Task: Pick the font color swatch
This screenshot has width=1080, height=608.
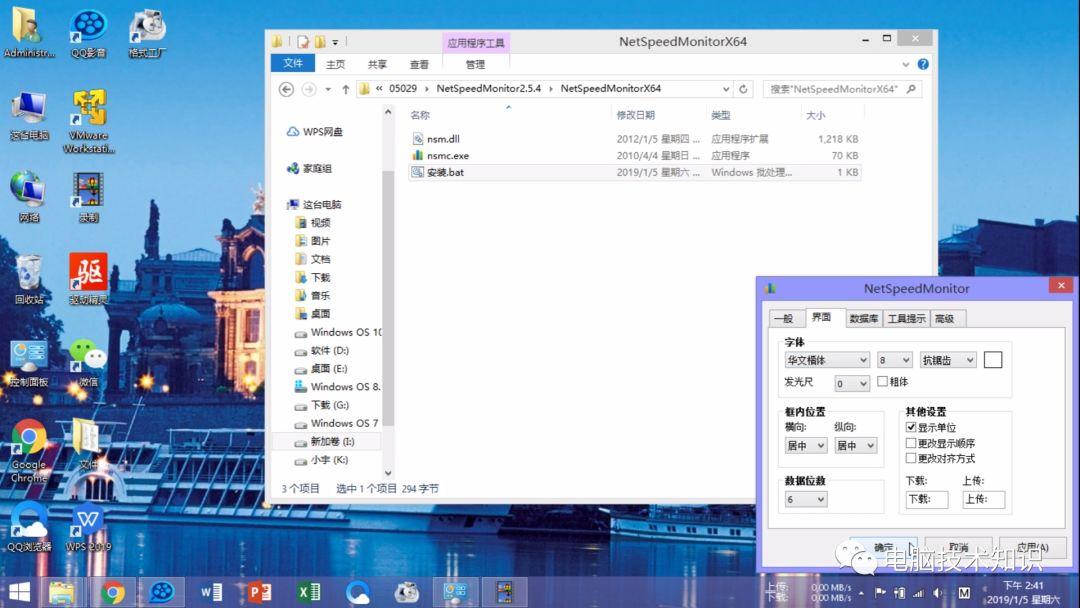Action: tap(993, 359)
